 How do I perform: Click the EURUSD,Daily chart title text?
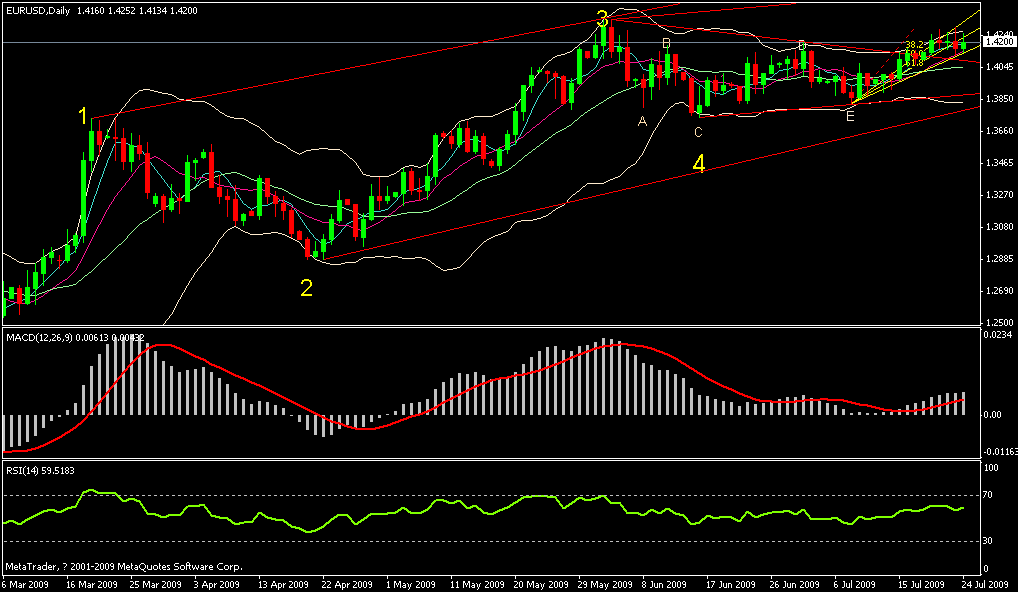point(38,10)
